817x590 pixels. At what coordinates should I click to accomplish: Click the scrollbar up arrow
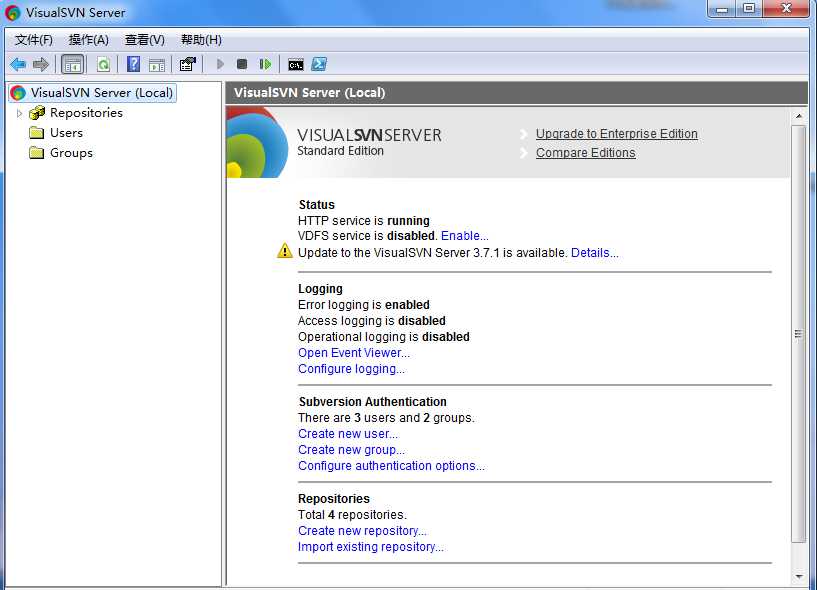coord(799,116)
